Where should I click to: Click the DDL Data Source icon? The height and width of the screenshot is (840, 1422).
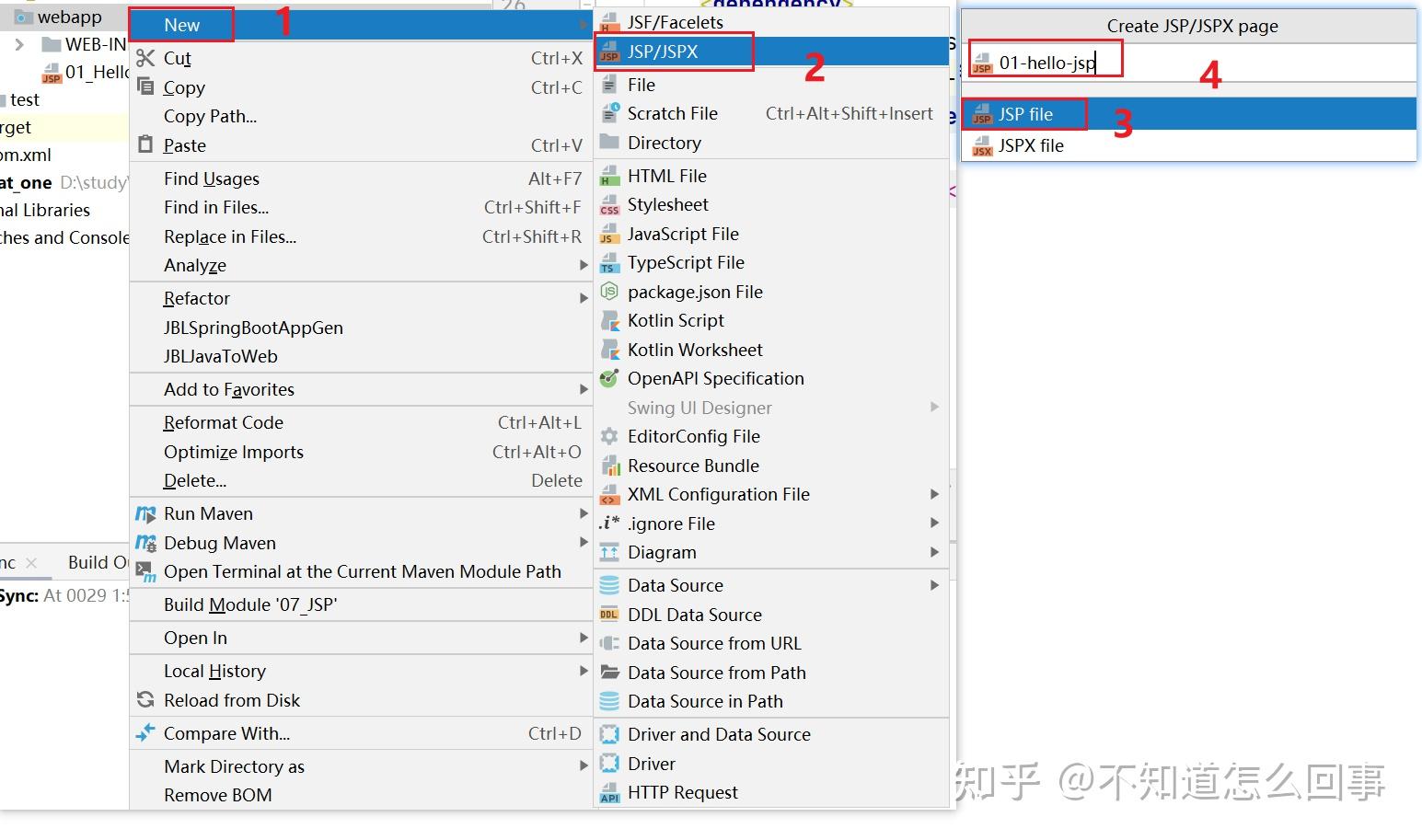point(609,615)
